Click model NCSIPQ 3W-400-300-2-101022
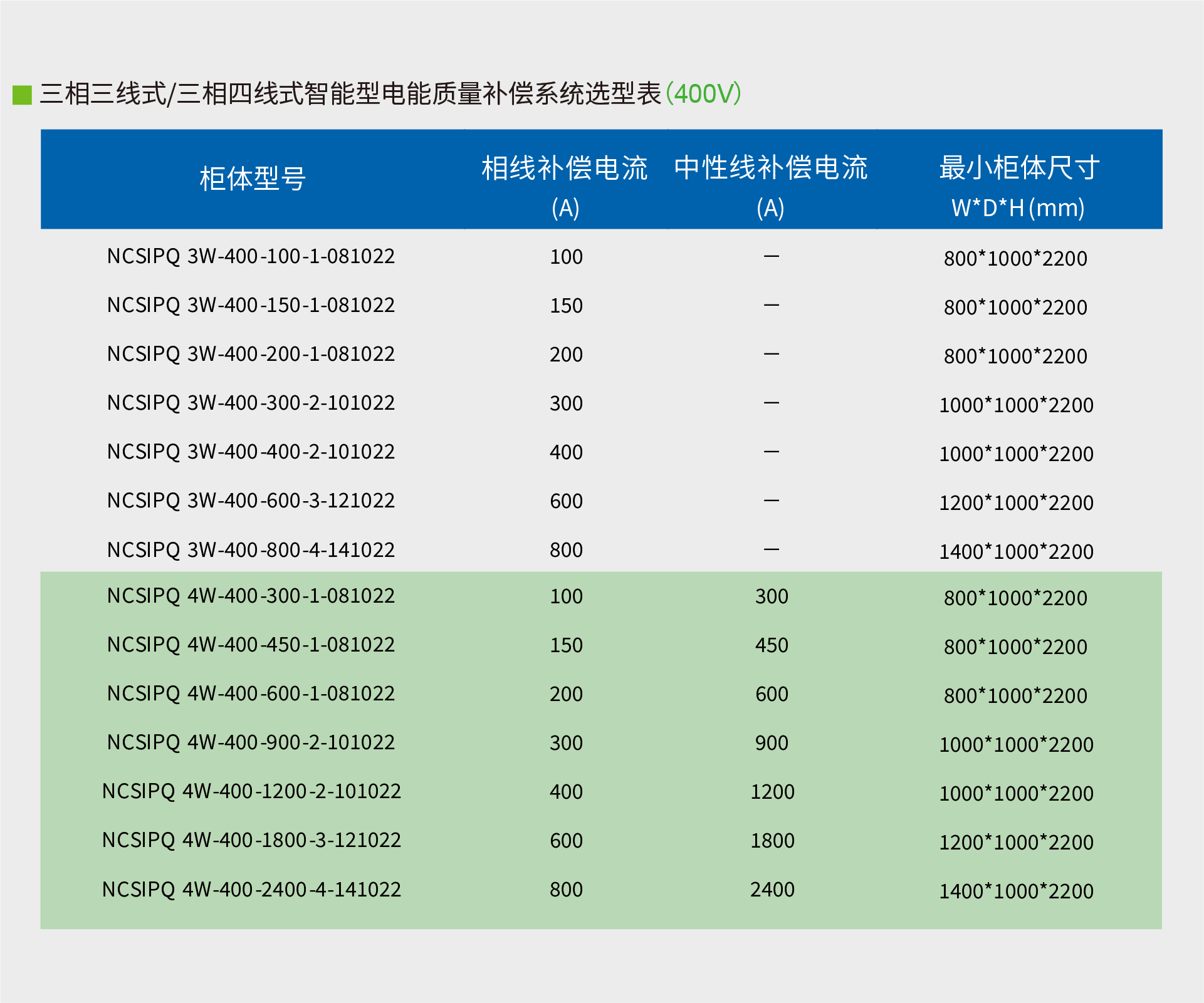This screenshot has height=1003, width=1204. tap(251, 403)
